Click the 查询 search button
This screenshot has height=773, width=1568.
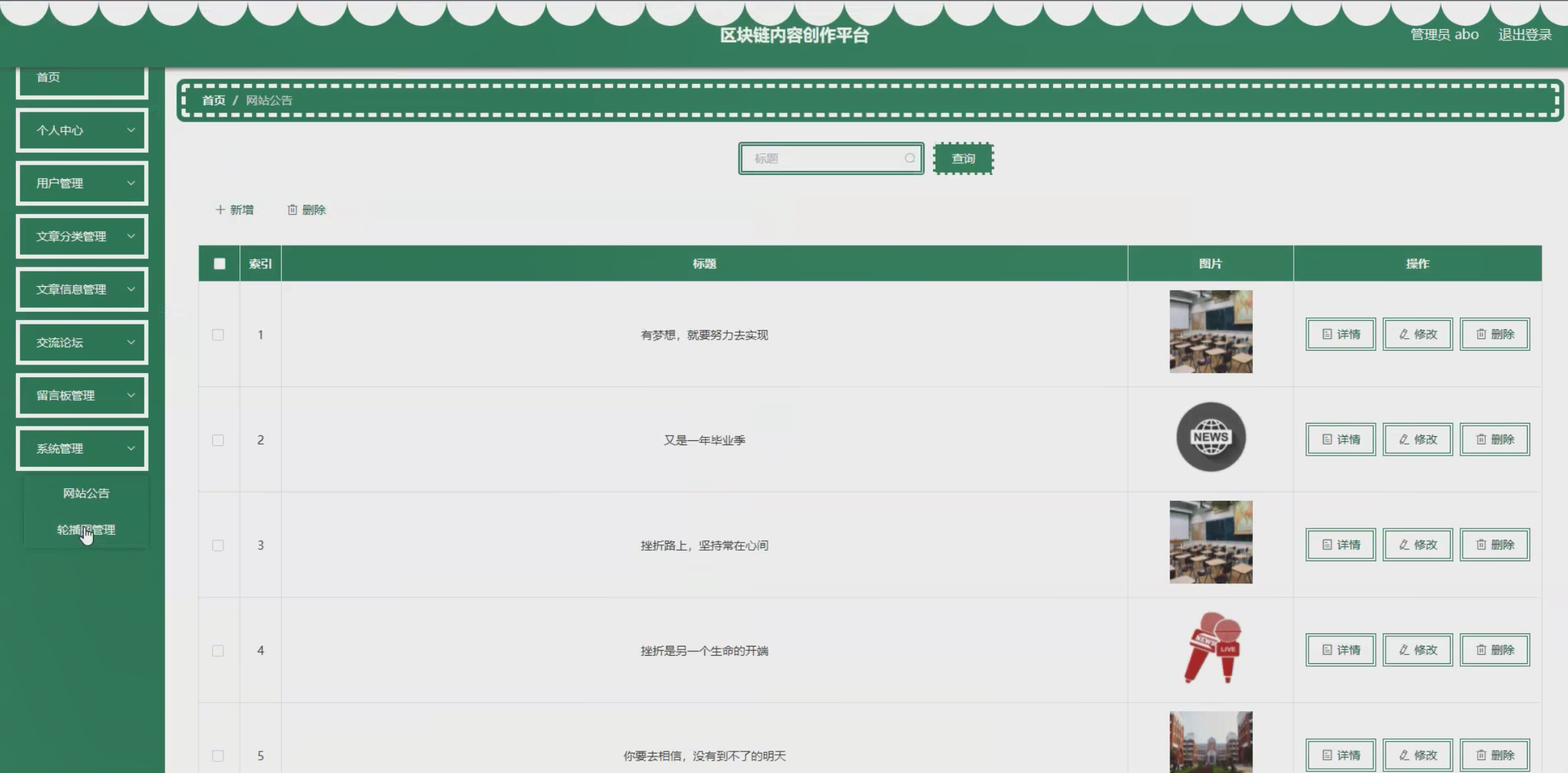pyautogui.click(x=963, y=158)
